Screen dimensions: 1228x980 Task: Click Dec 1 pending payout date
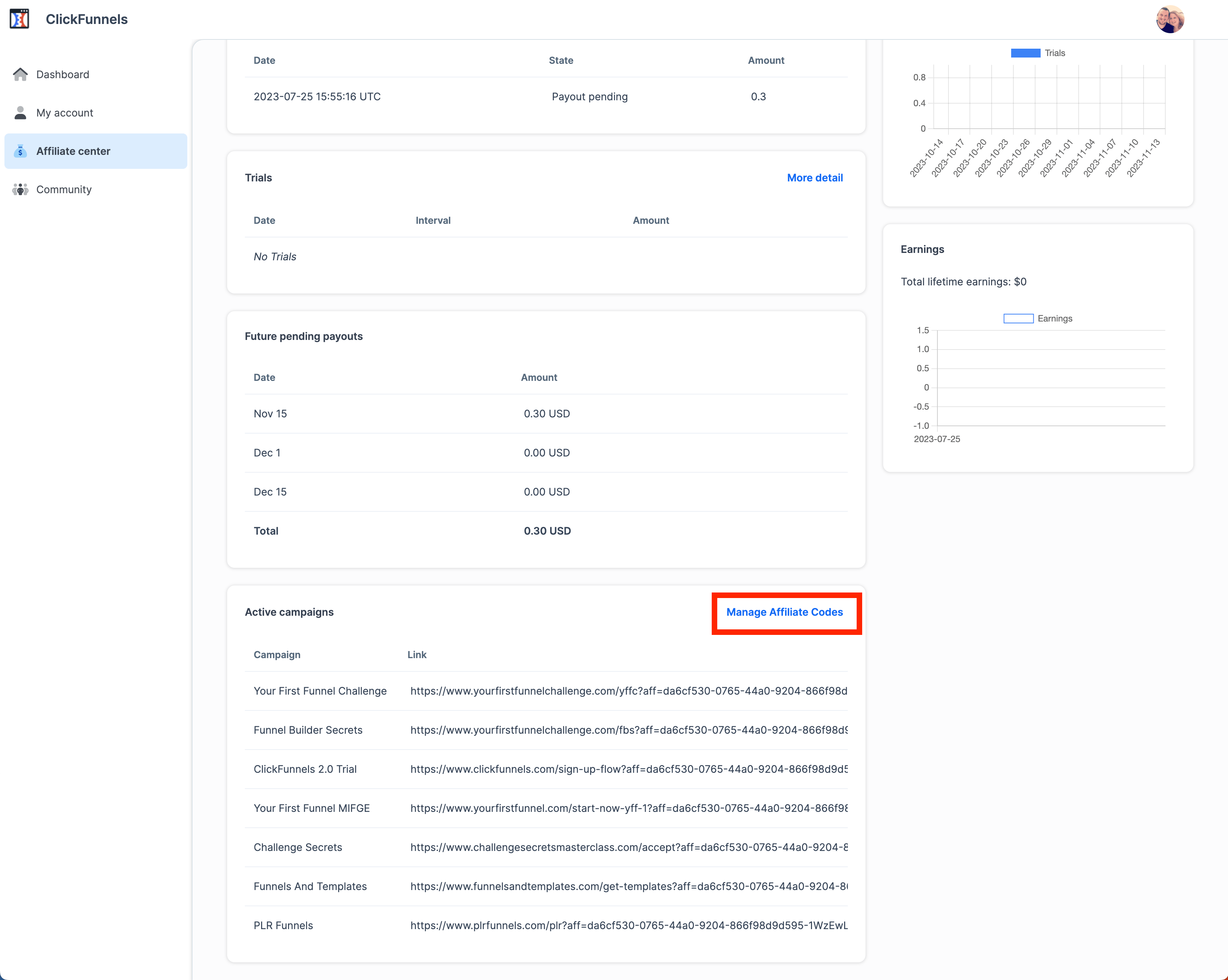pos(267,453)
